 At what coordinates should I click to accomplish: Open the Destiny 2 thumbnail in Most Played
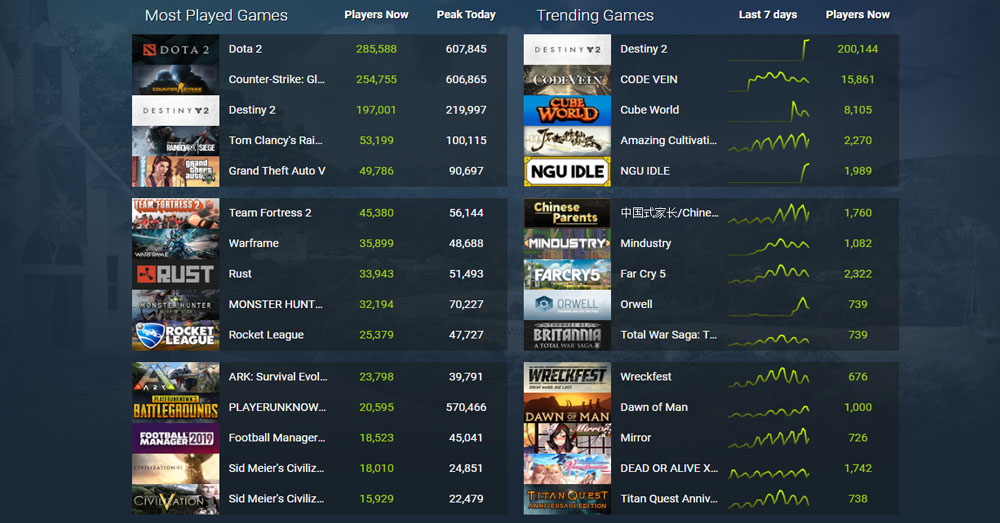(175, 110)
